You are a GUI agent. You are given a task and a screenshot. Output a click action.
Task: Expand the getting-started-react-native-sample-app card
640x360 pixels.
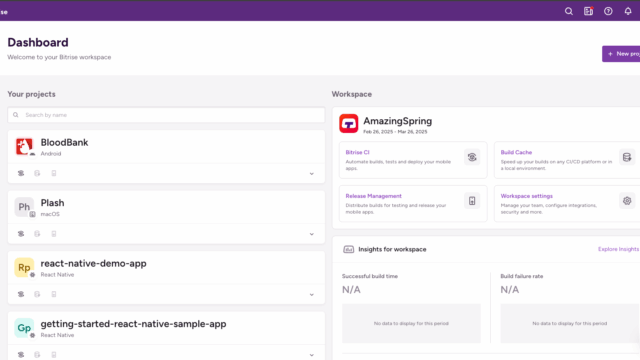tap(311, 355)
